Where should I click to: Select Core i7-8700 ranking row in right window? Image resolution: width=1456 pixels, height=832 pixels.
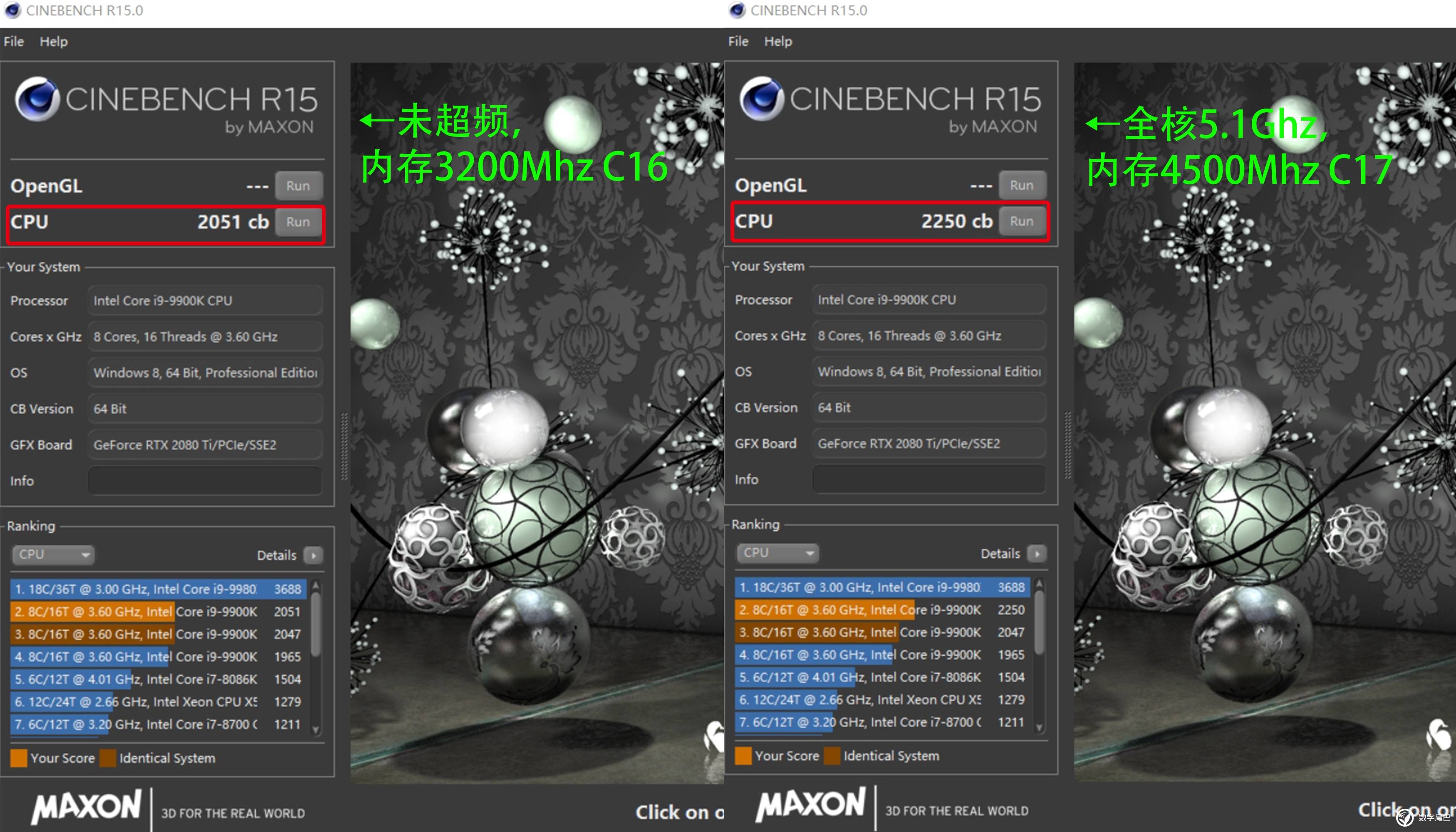click(x=882, y=722)
